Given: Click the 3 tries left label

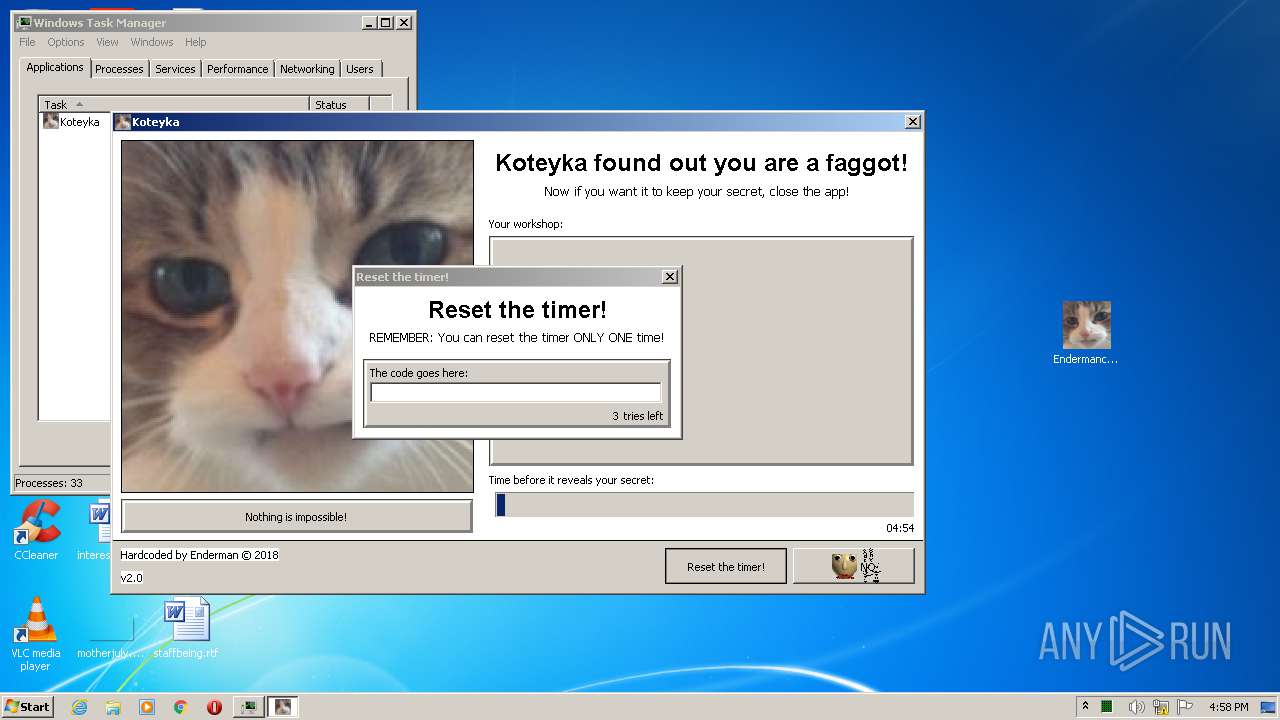Looking at the screenshot, I should click(x=637, y=416).
